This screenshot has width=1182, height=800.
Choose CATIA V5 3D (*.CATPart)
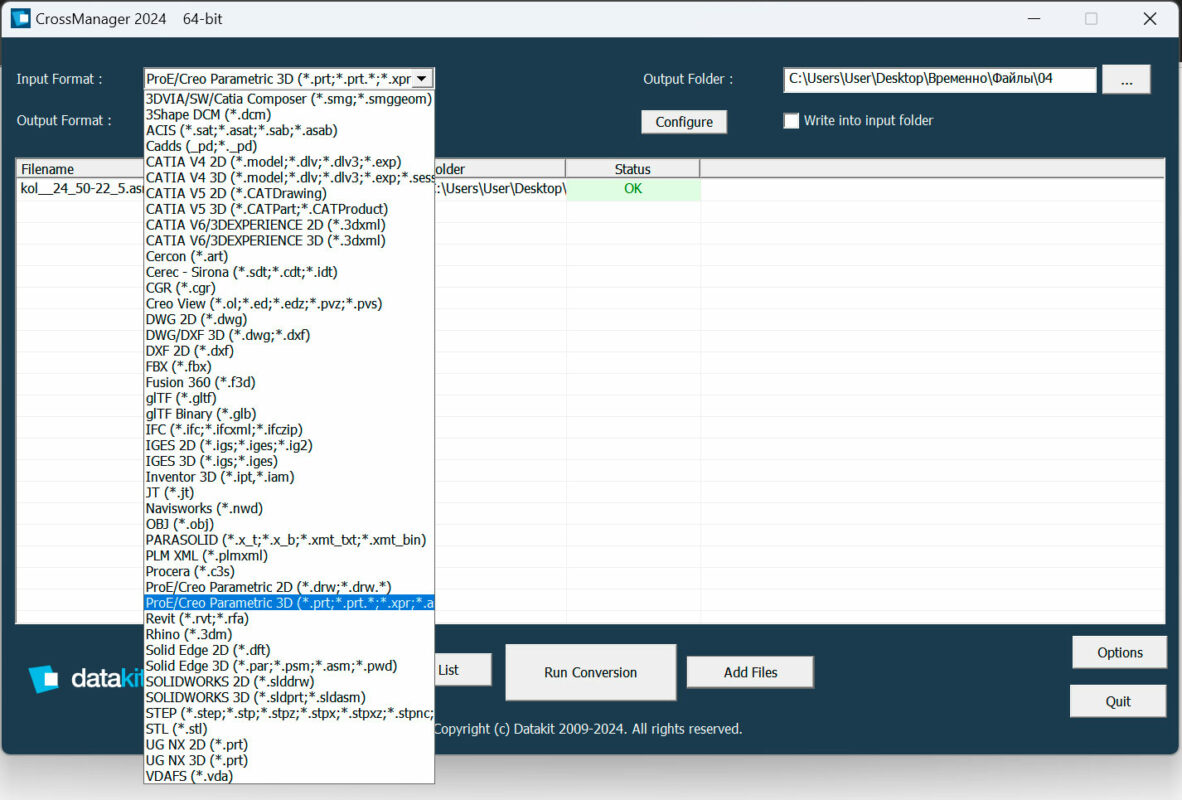click(289, 210)
